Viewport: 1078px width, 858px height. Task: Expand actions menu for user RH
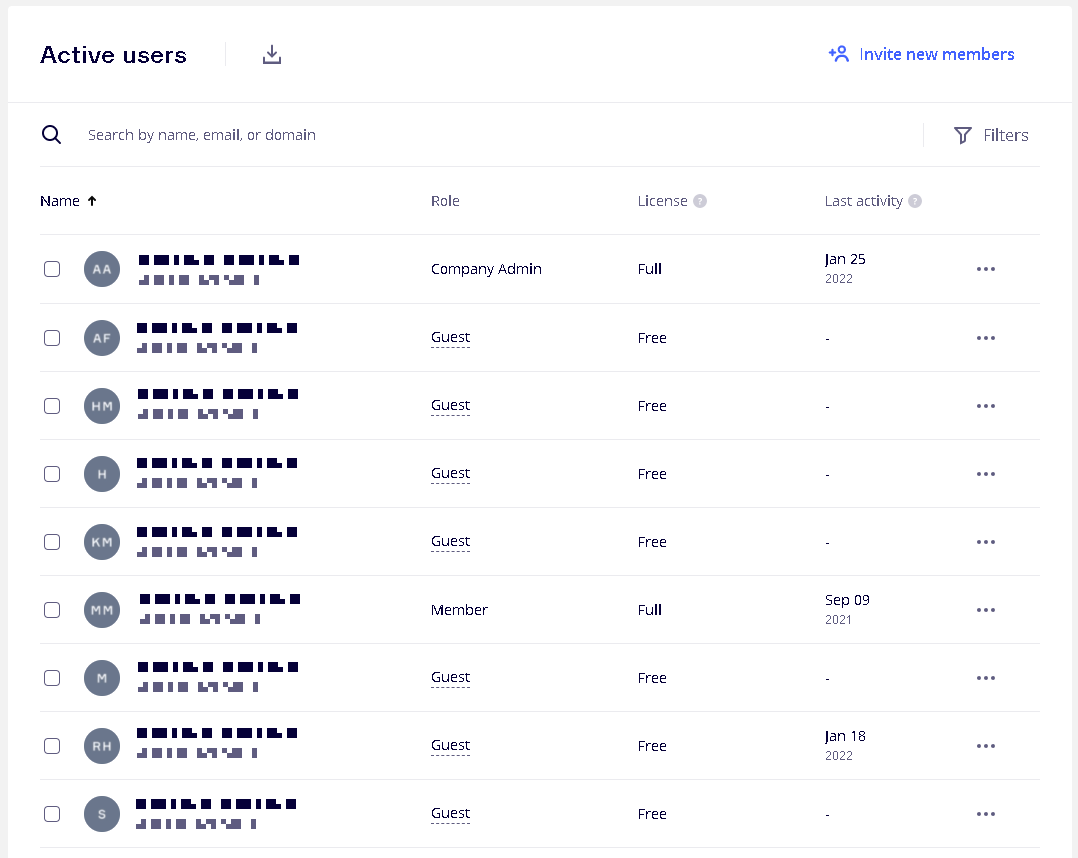(x=985, y=746)
